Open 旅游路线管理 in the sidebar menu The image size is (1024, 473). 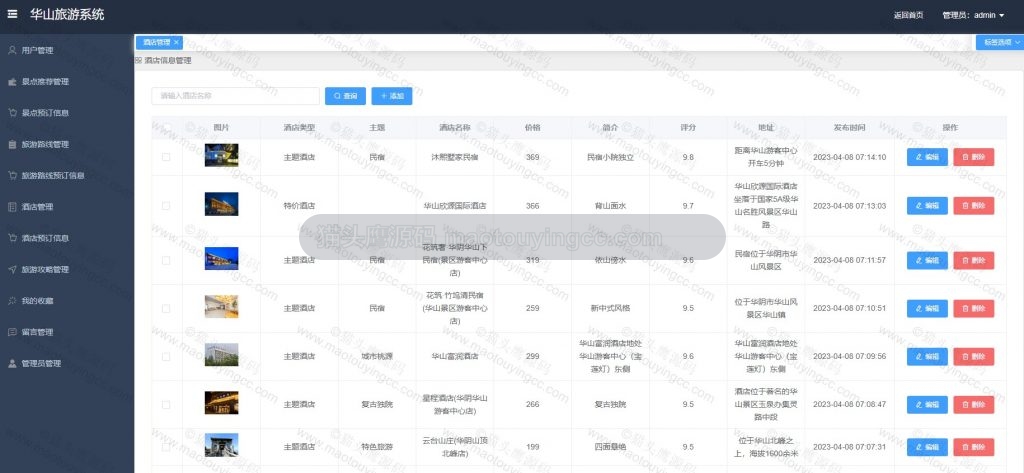pyautogui.click(x=67, y=144)
